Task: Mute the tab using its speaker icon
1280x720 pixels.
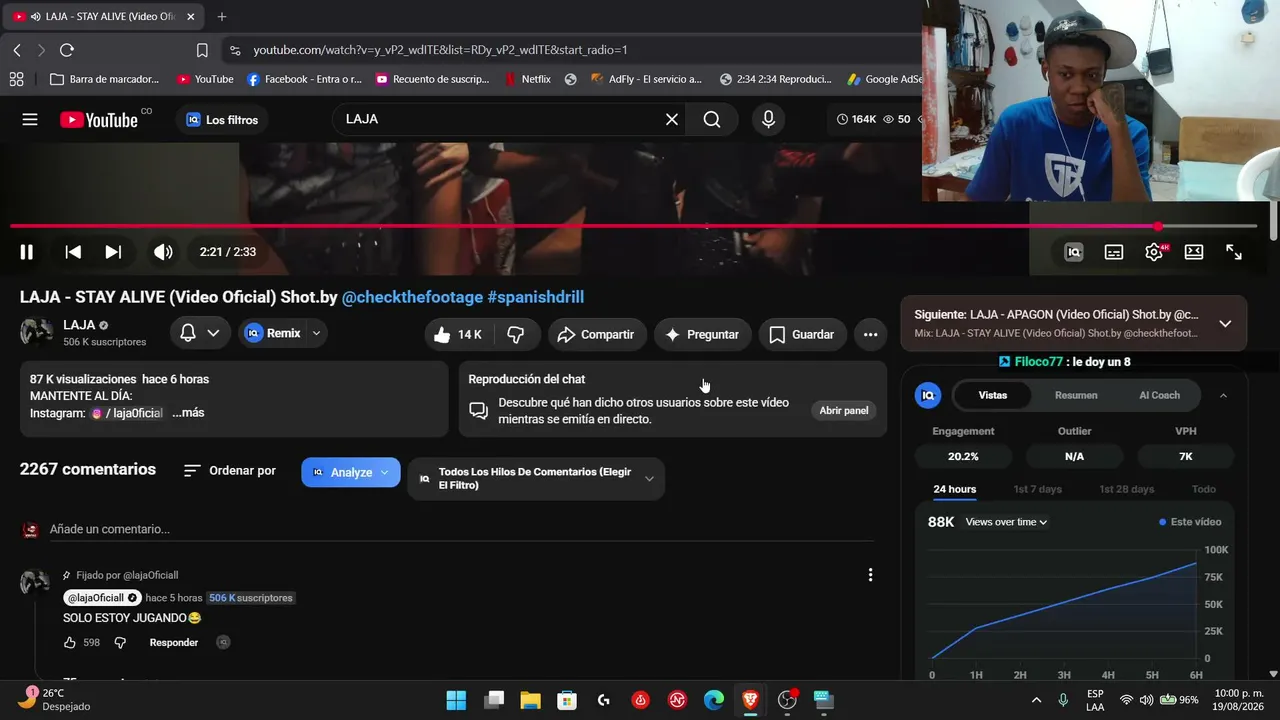Action: tap(36, 16)
